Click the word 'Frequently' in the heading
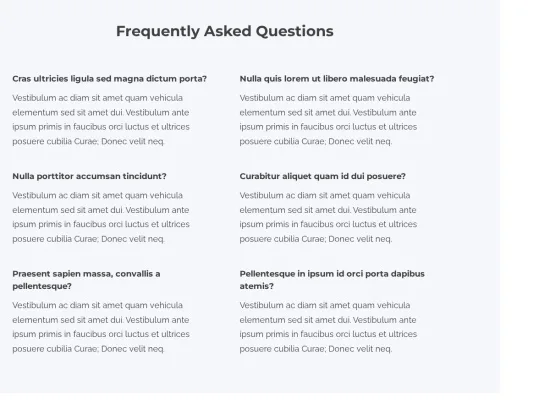The height and width of the screenshot is (408, 550). (x=158, y=32)
